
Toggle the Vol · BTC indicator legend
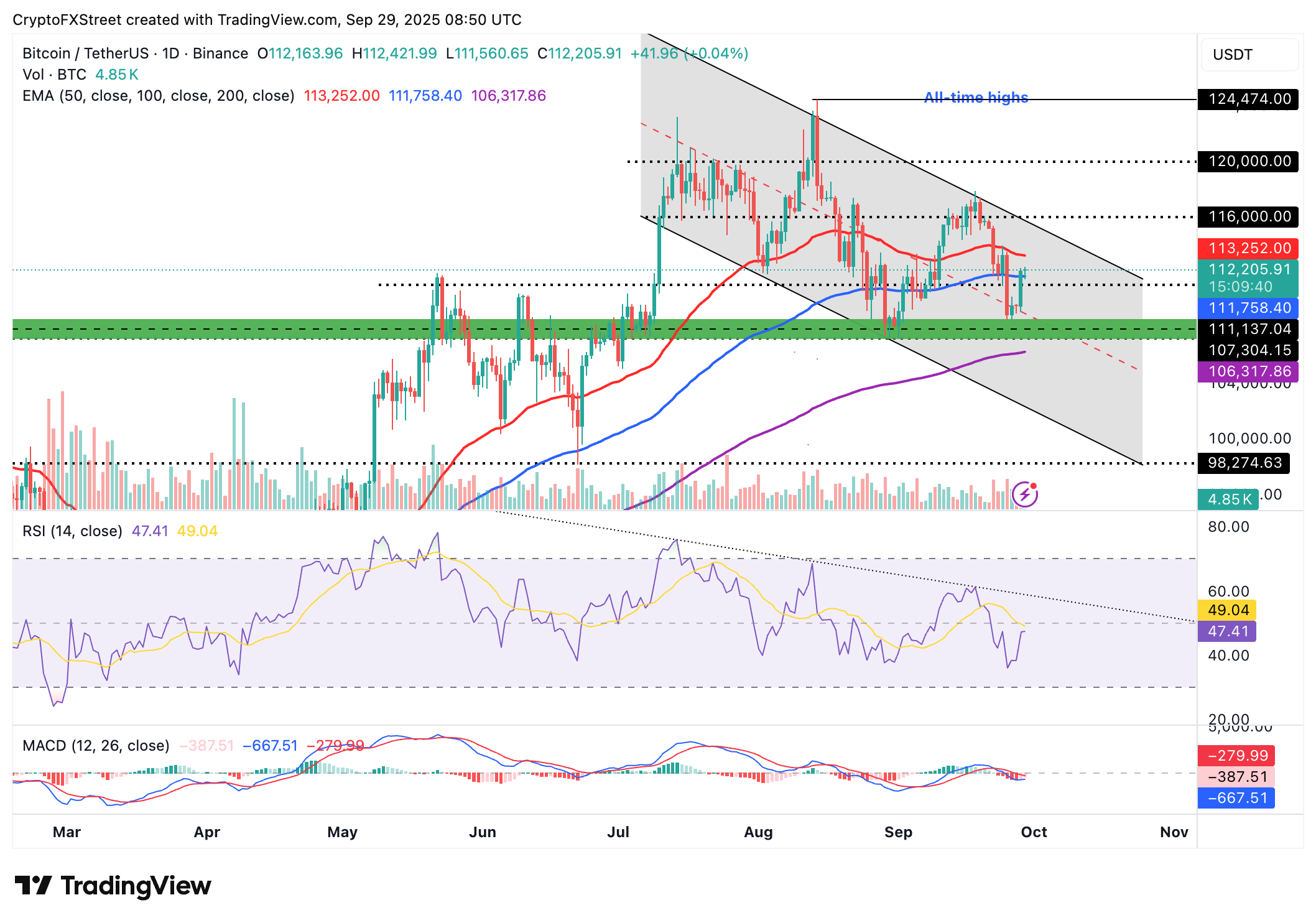[55, 75]
